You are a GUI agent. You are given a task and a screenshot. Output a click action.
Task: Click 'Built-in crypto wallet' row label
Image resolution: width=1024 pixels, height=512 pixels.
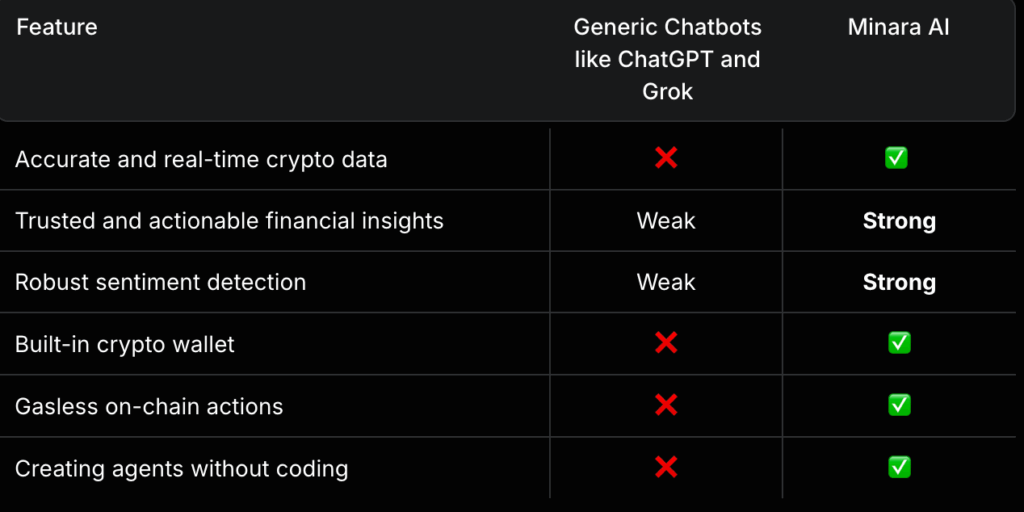125,345
